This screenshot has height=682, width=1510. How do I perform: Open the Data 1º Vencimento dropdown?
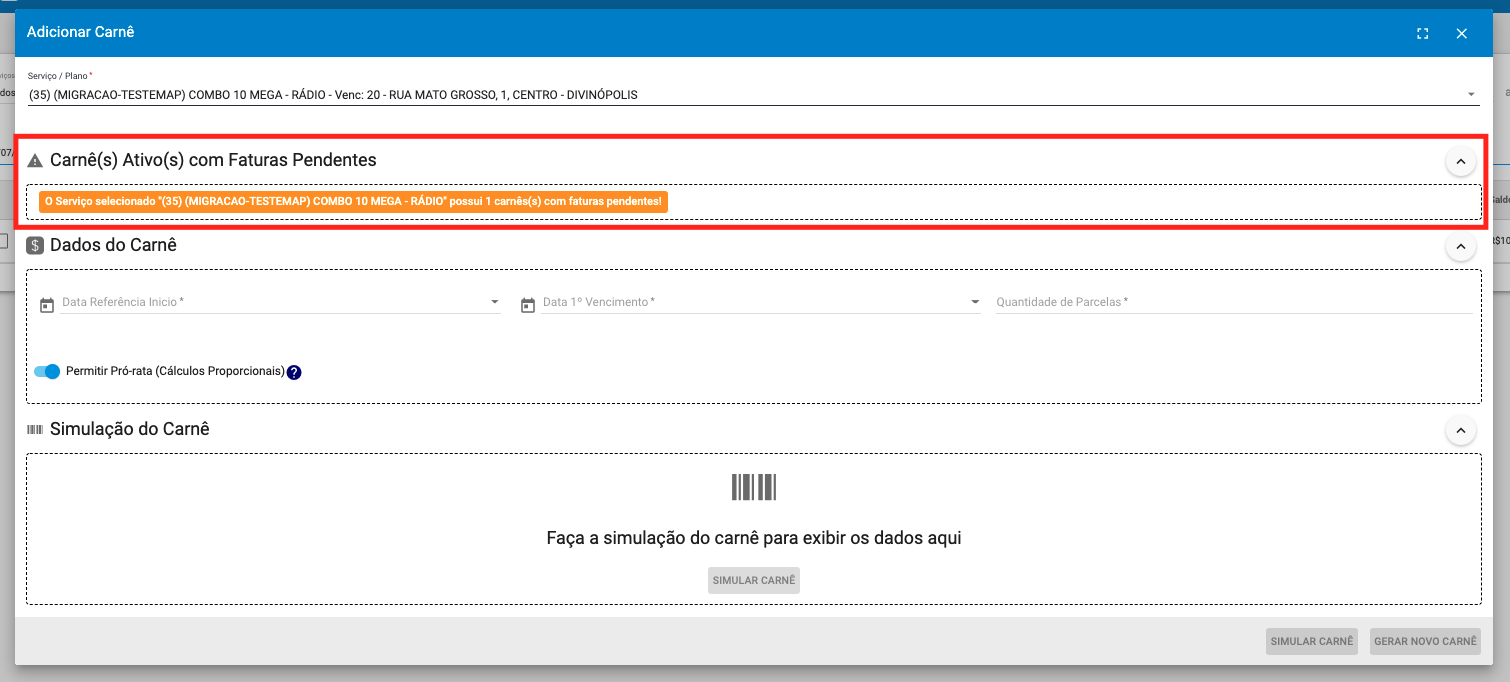(975, 302)
